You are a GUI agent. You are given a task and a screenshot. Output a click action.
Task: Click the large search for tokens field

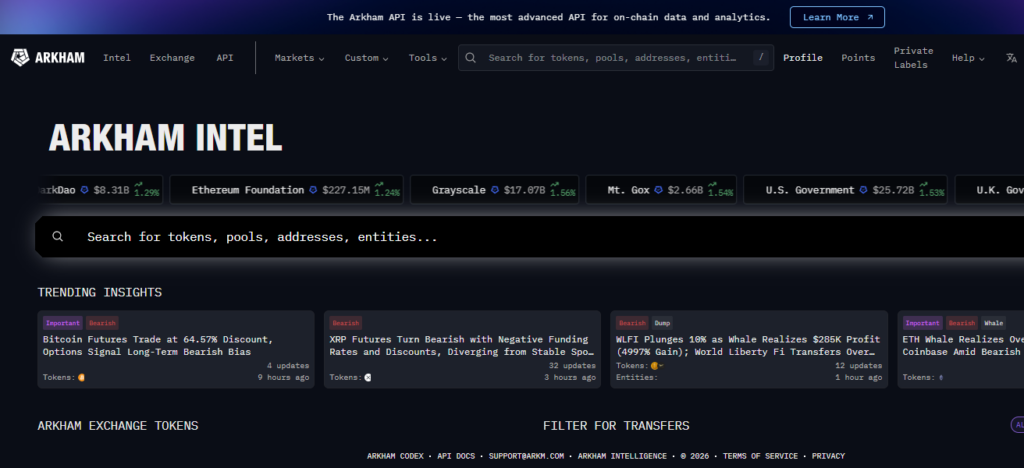coord(529,236)
